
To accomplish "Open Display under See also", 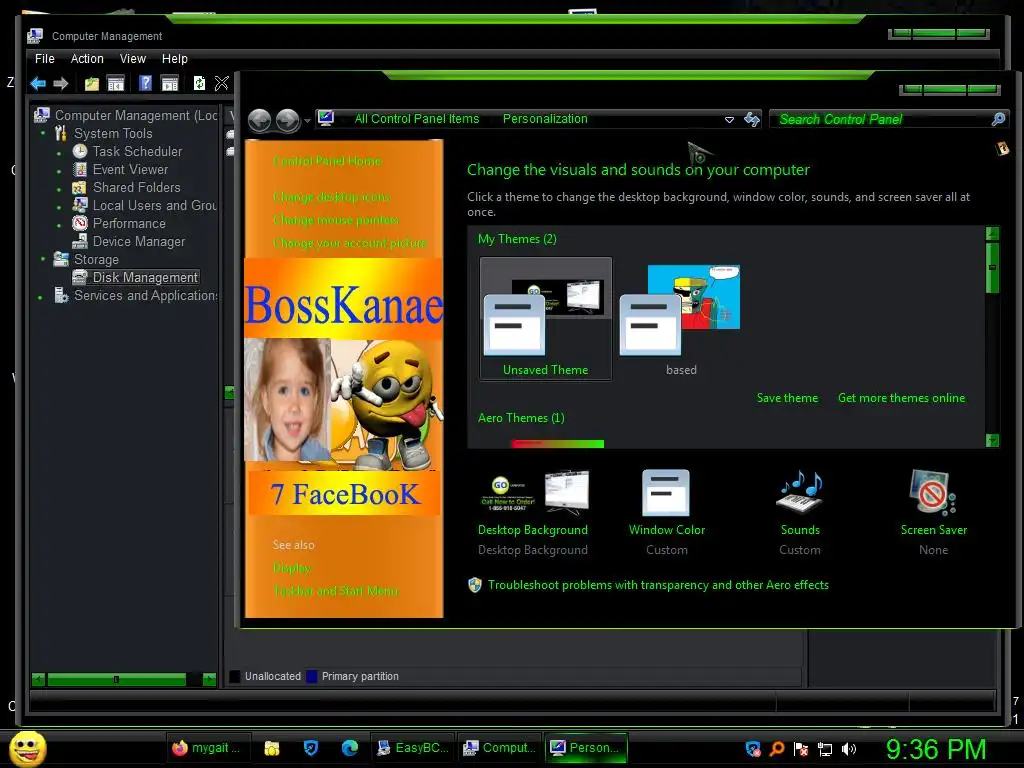I will [292, 568].
